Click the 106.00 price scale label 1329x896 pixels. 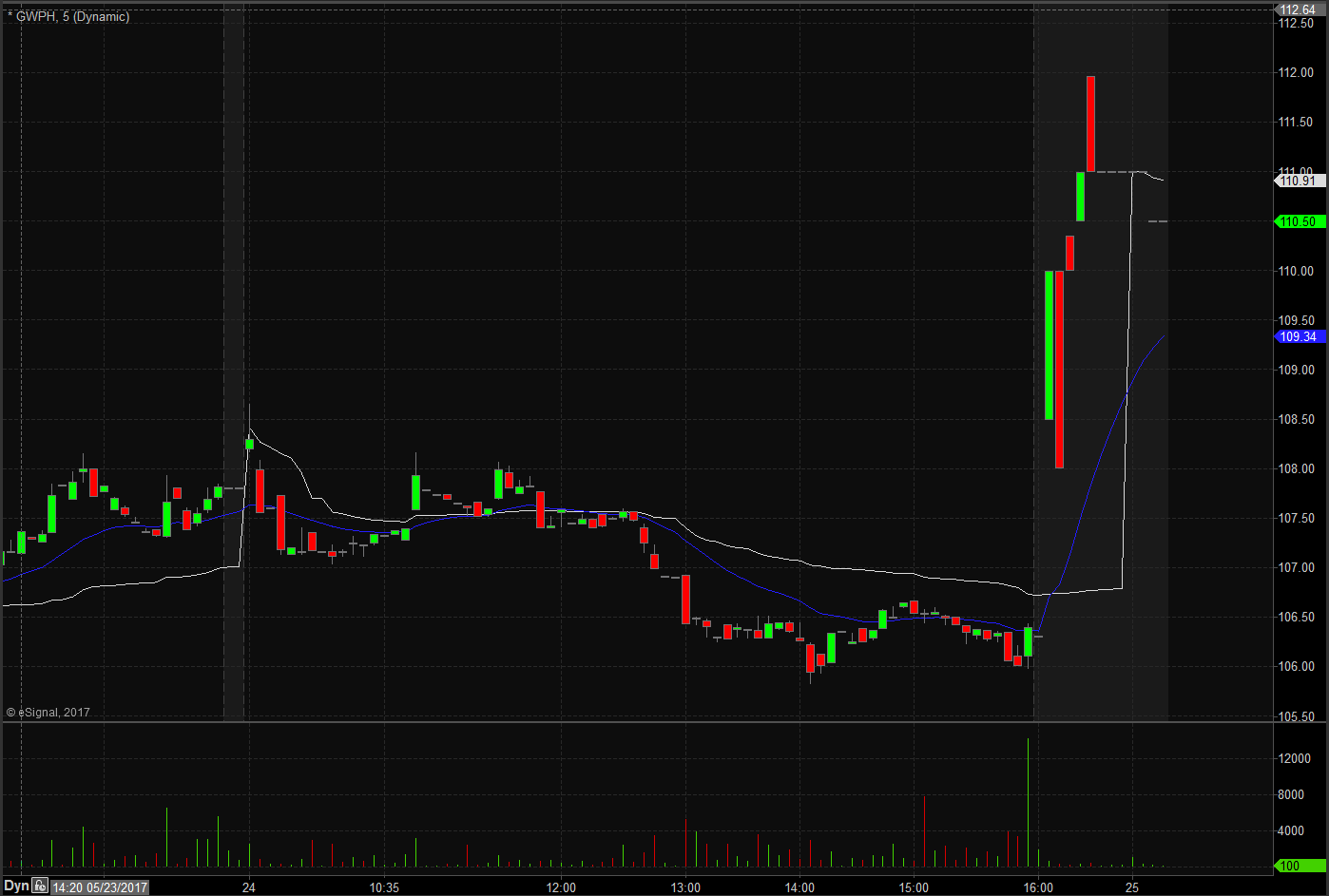pyautogui.click(x=1297, y=666)
